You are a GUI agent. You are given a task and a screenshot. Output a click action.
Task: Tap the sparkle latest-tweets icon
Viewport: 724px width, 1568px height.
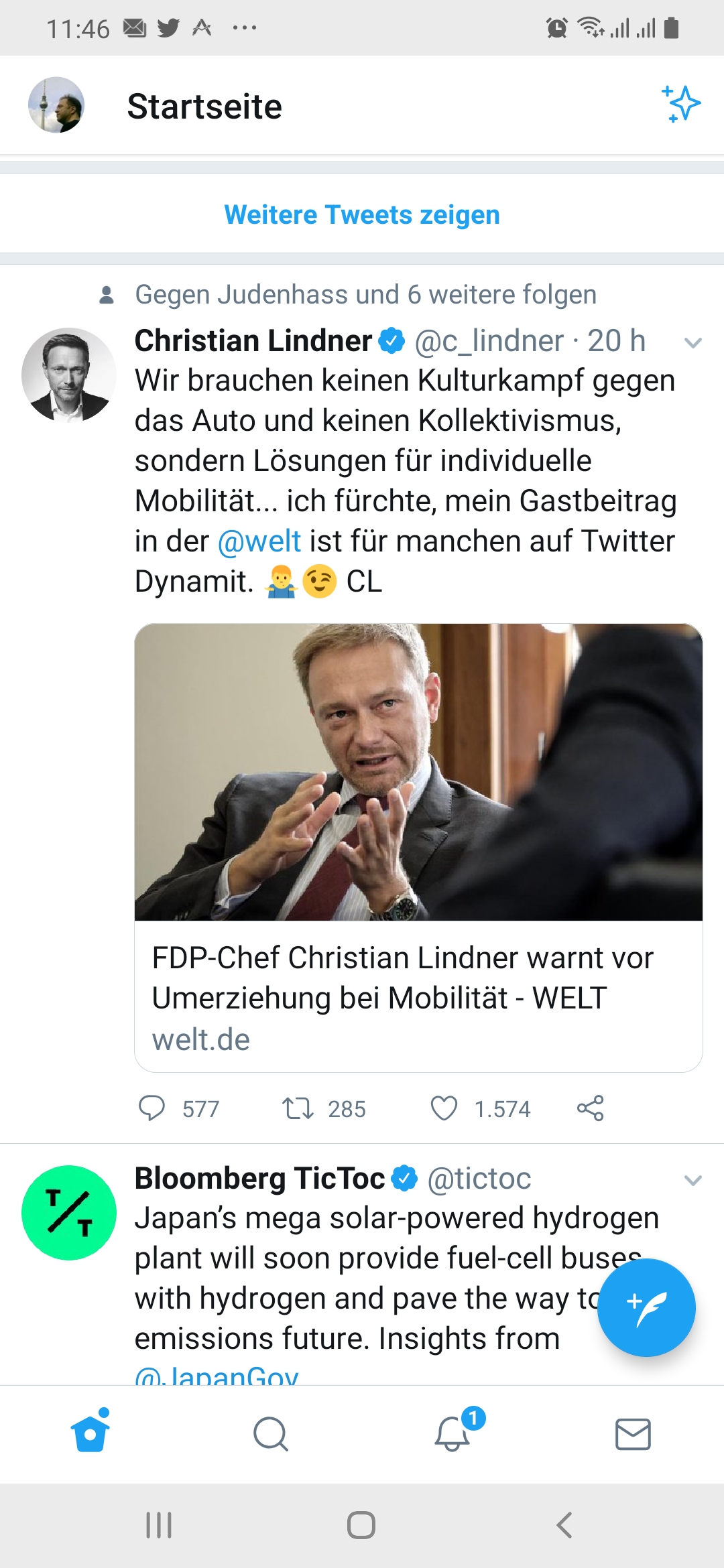681,104
